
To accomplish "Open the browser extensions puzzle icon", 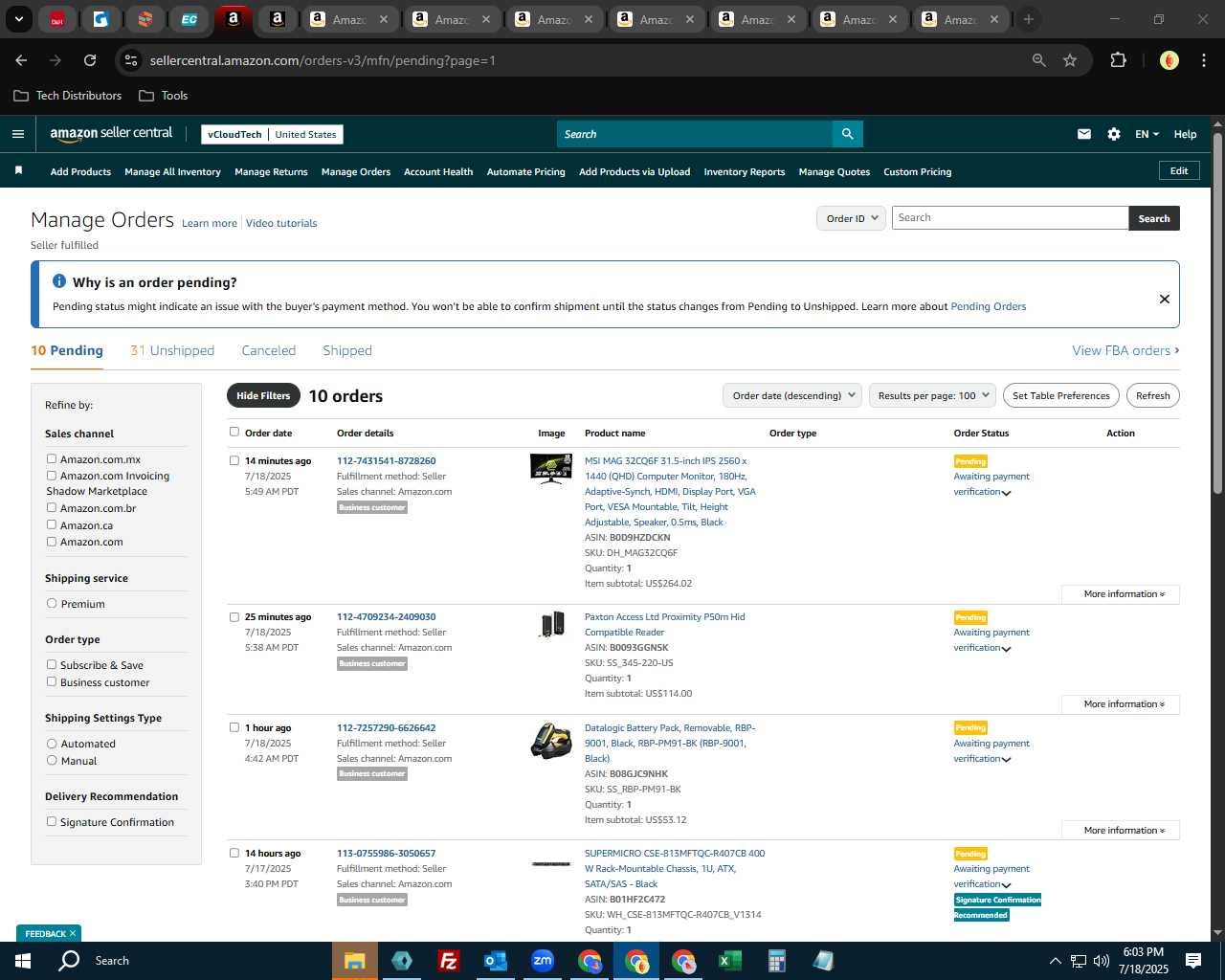I will 1118,60.
